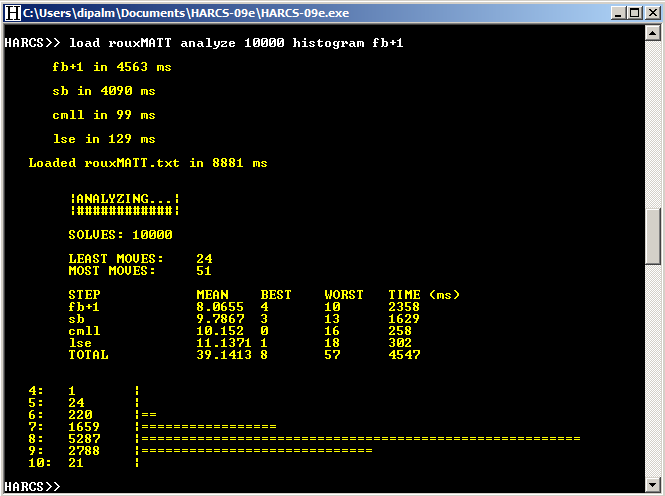Viewport: 665px width, 496px height.
Task: Click the sb mean value 9.7867
Action: 220,319
